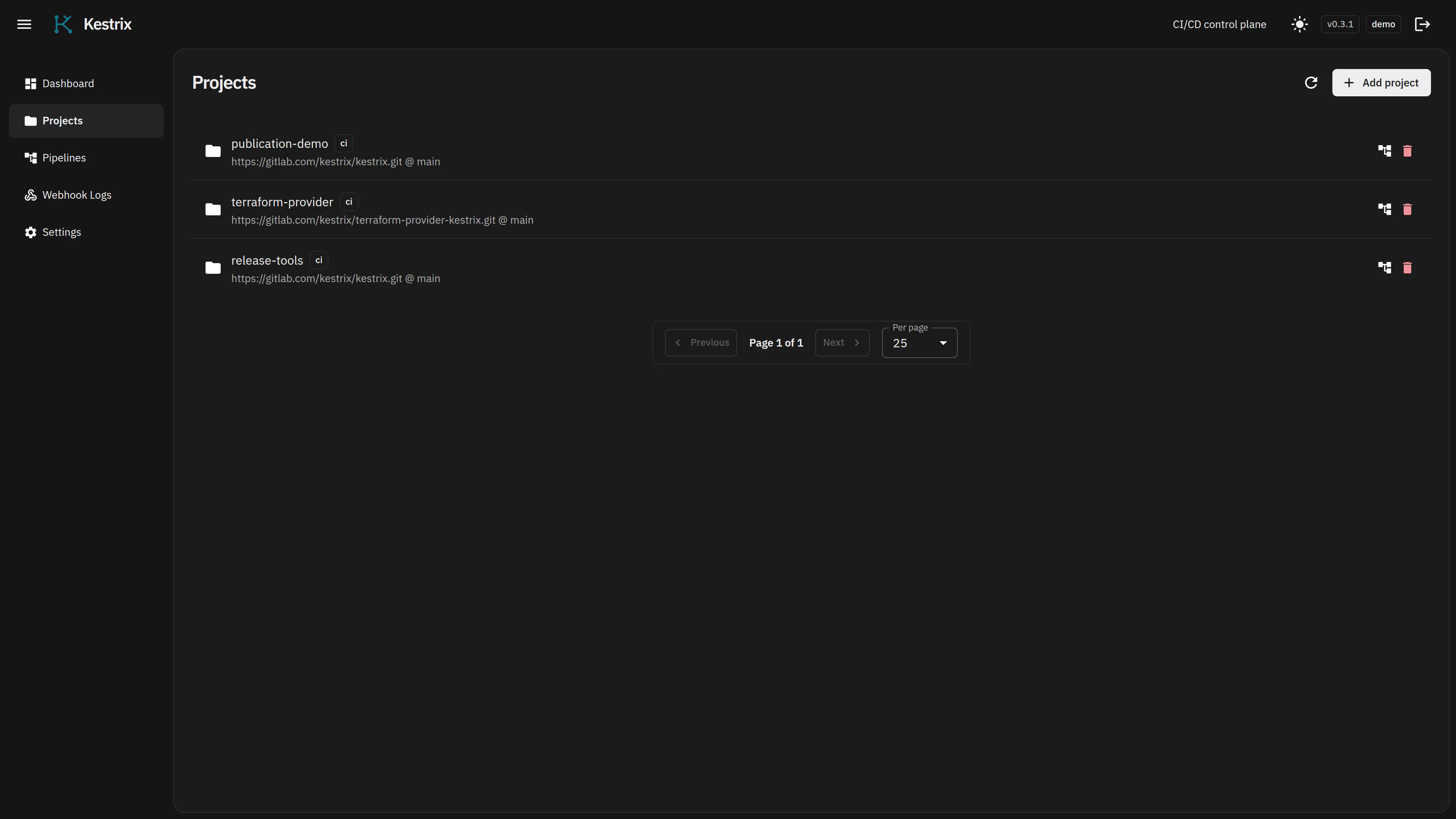
Task: Refresh the projects list
Action: point(1311,83)
